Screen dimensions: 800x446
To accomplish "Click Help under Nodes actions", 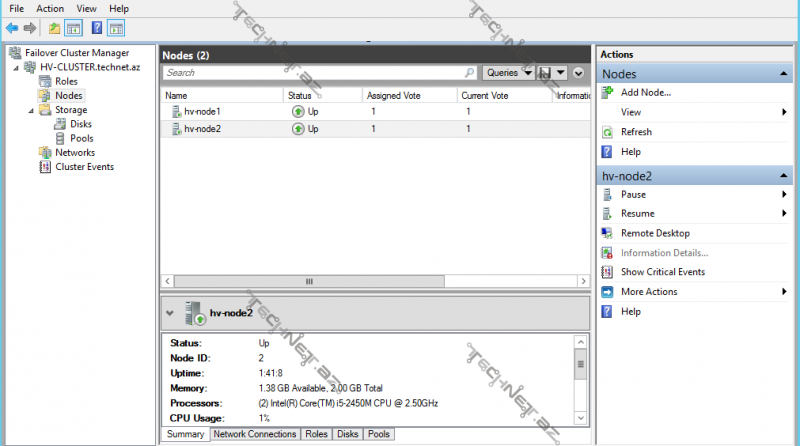I will (631, 152).
